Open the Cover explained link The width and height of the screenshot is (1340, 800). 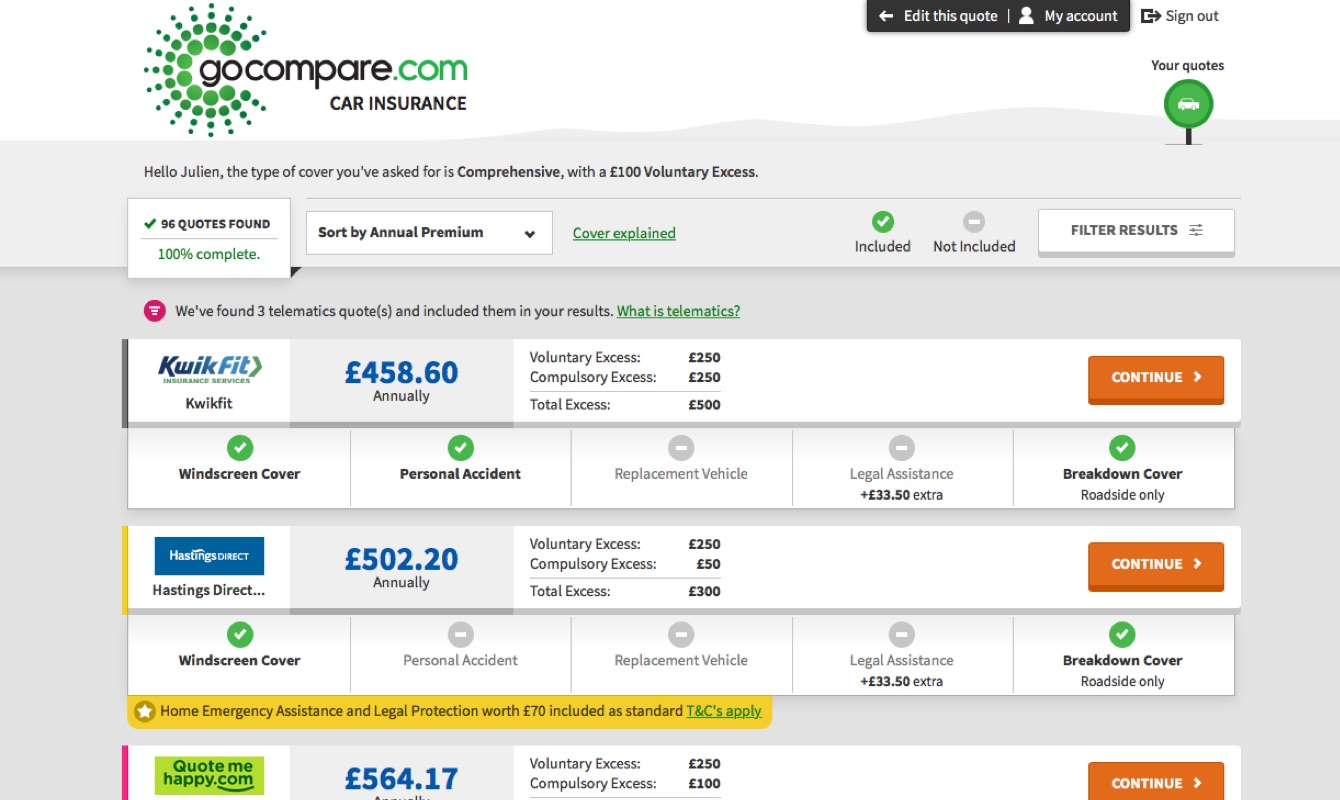[624, 233]
